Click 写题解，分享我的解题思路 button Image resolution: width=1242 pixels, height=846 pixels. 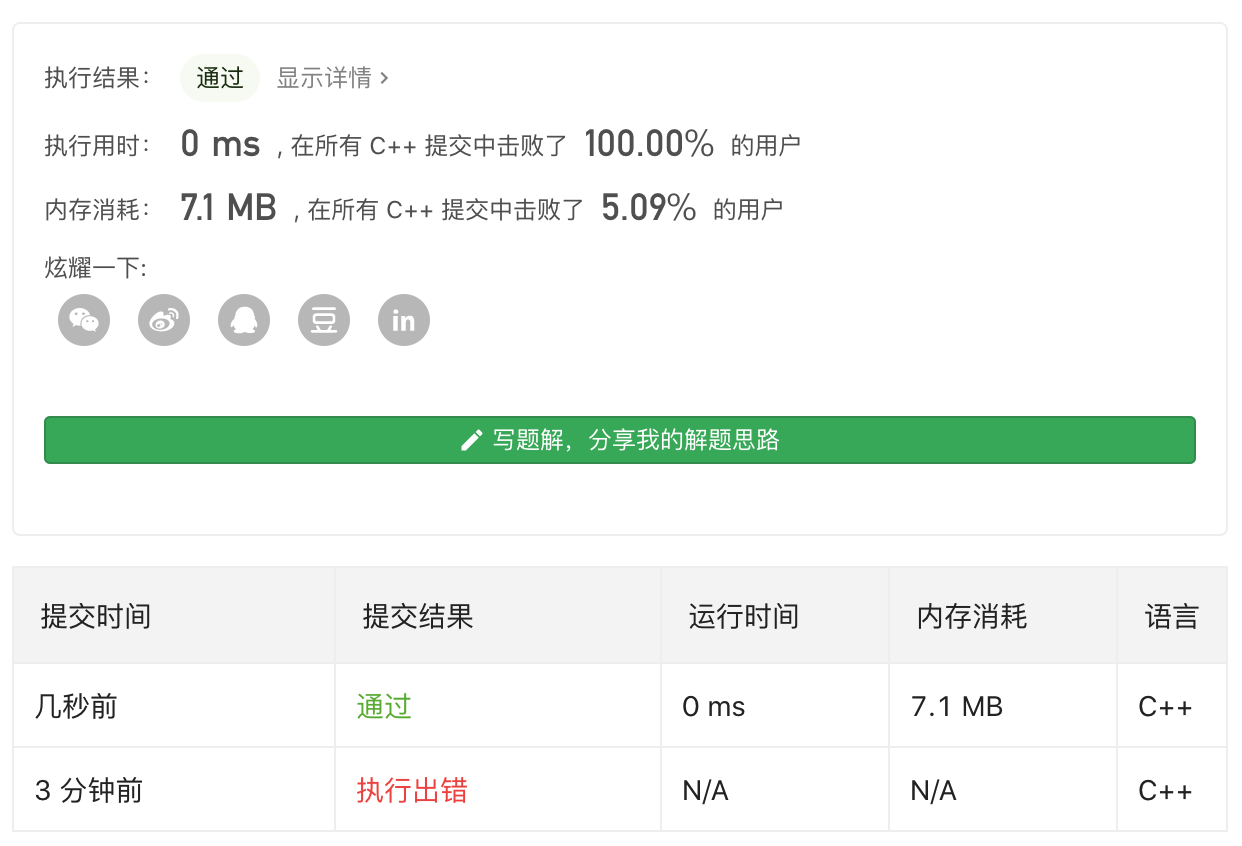tap(620, 440)
